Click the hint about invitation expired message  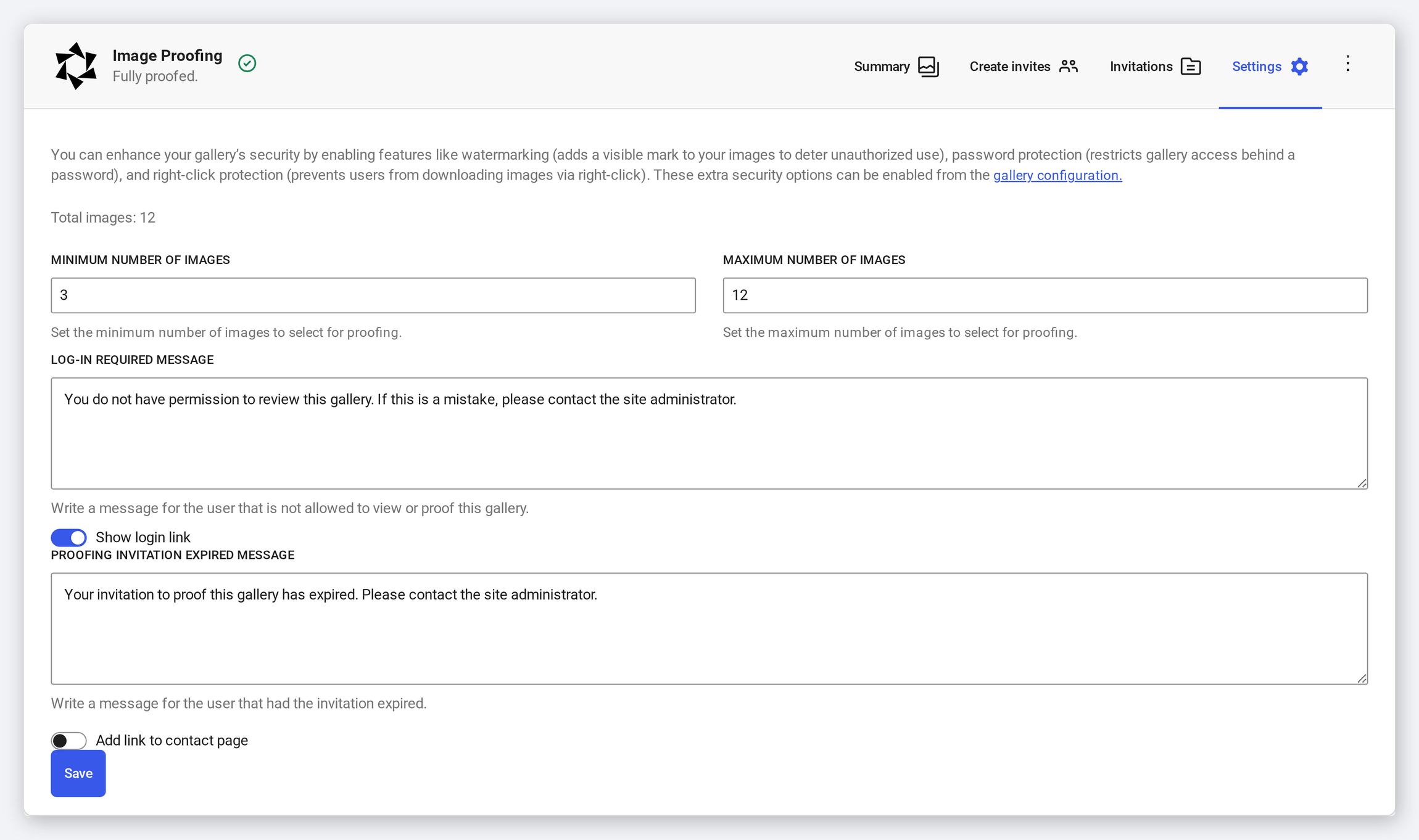click(x=239, y=704)
